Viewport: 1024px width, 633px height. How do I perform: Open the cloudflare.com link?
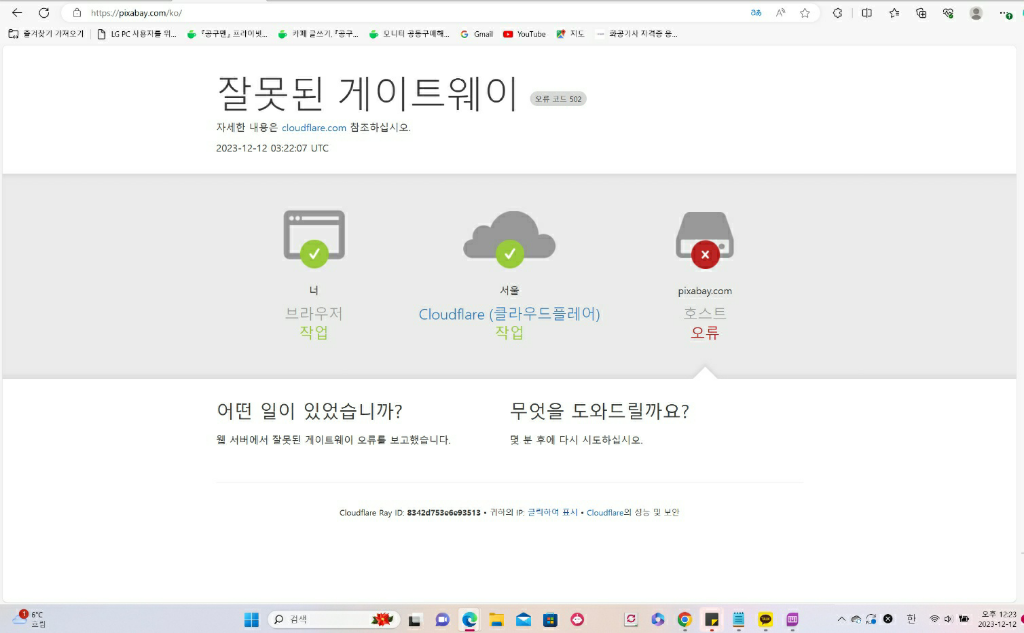[314, 128]
